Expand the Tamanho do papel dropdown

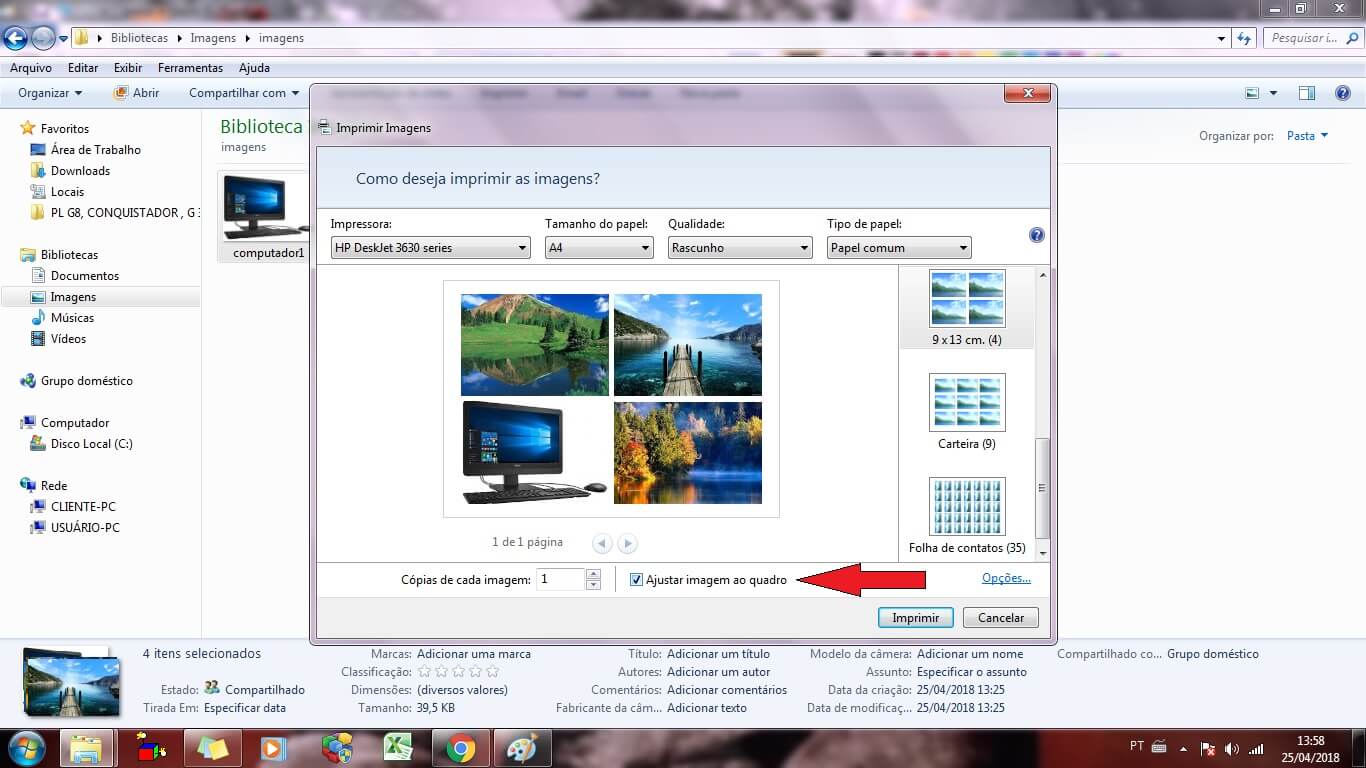click(x=598, y=248)
